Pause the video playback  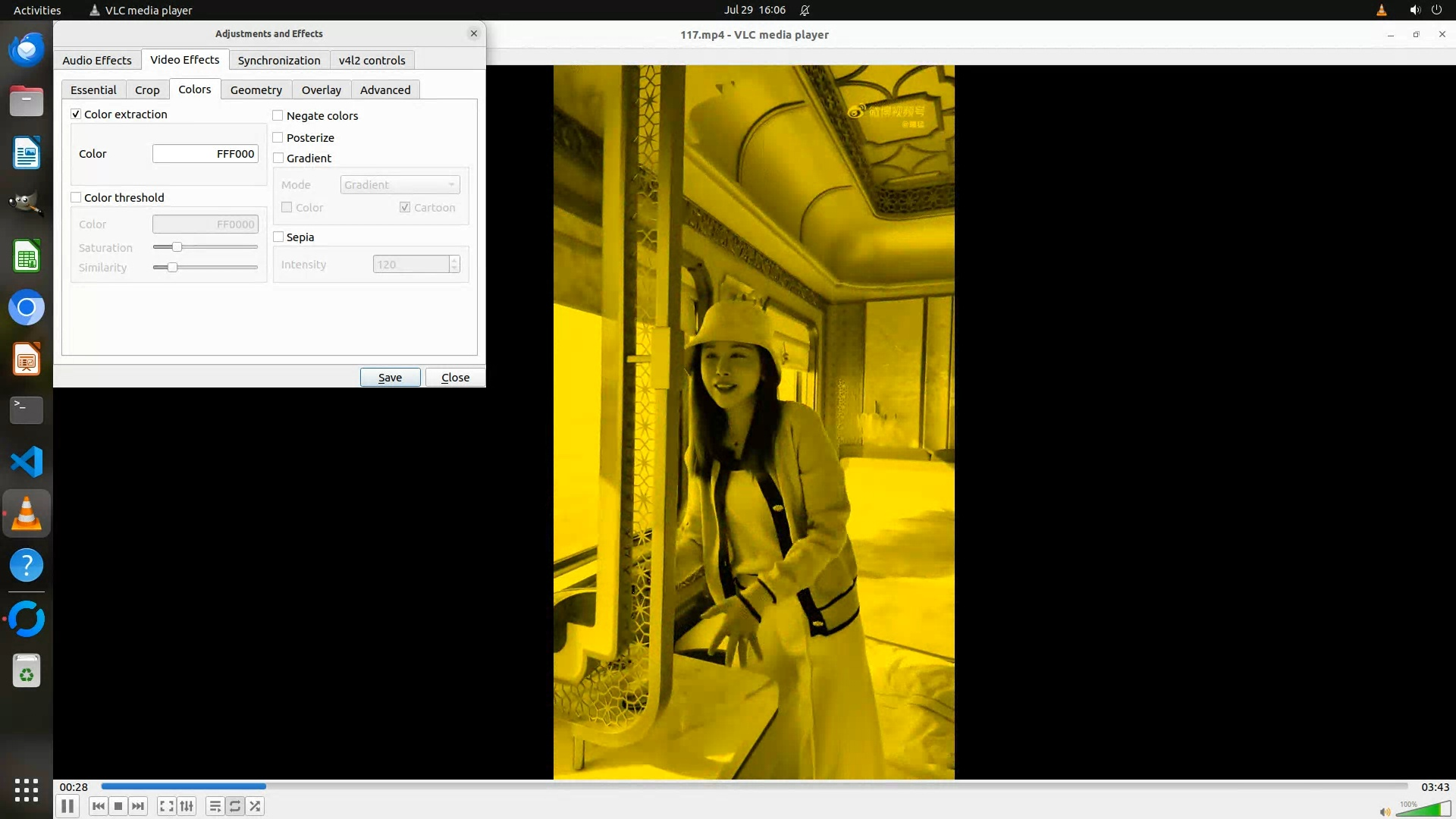67,806
